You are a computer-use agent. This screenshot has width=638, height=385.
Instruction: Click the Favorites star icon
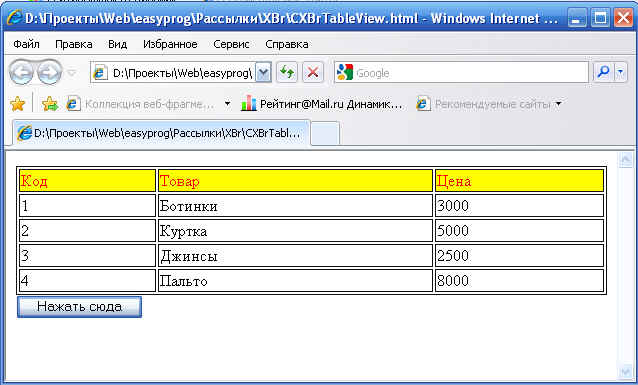pyautogui.click(x=17, y=104)
